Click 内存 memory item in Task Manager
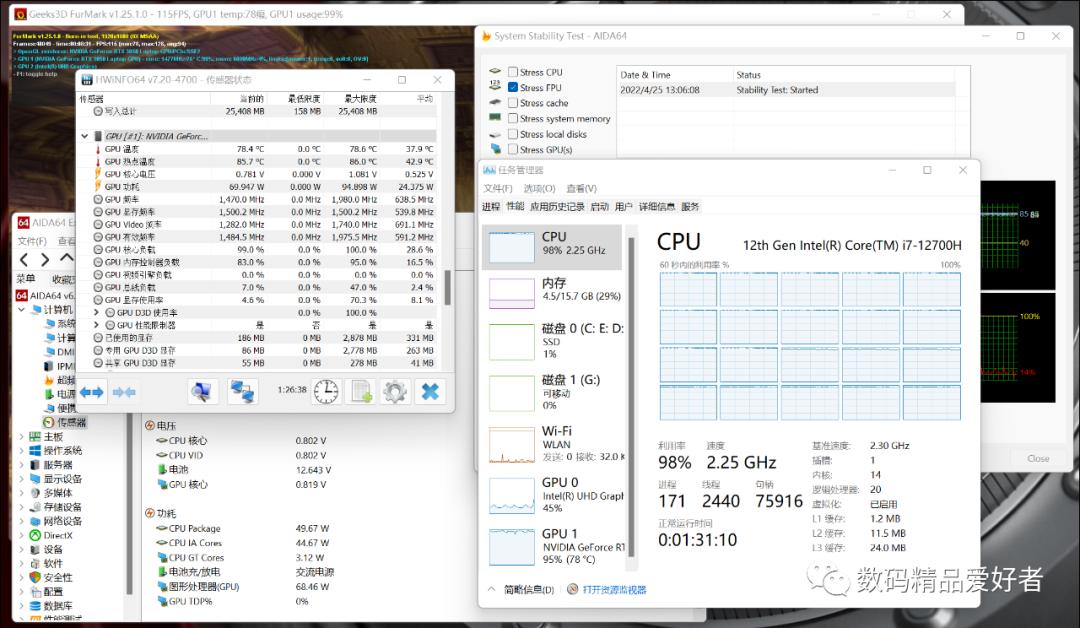Screen dimensions: 1080x628 click(x=552, y=291)
